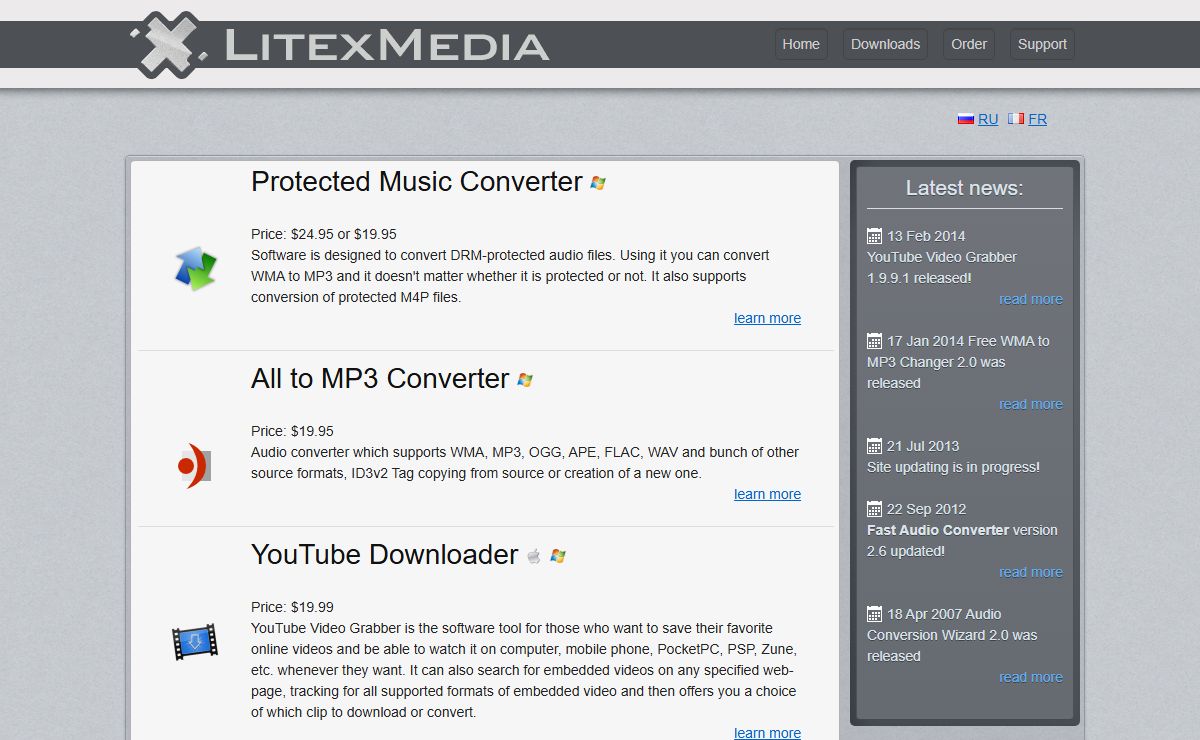The image size is (1200, 740).
Task: Click the All to MP3 Converter product icon
Action: pos(195,465)
